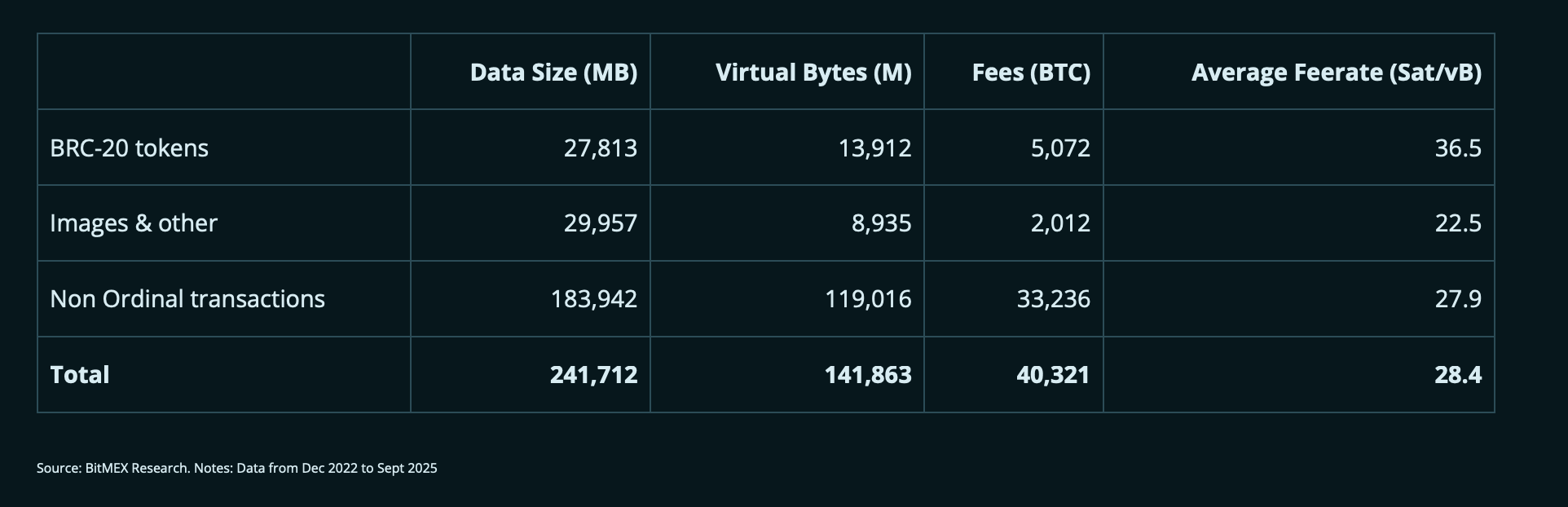Click the Data Size (MB) column header
The width and height of the screenshot is (1568, 507).
click(x=553, y=73)
